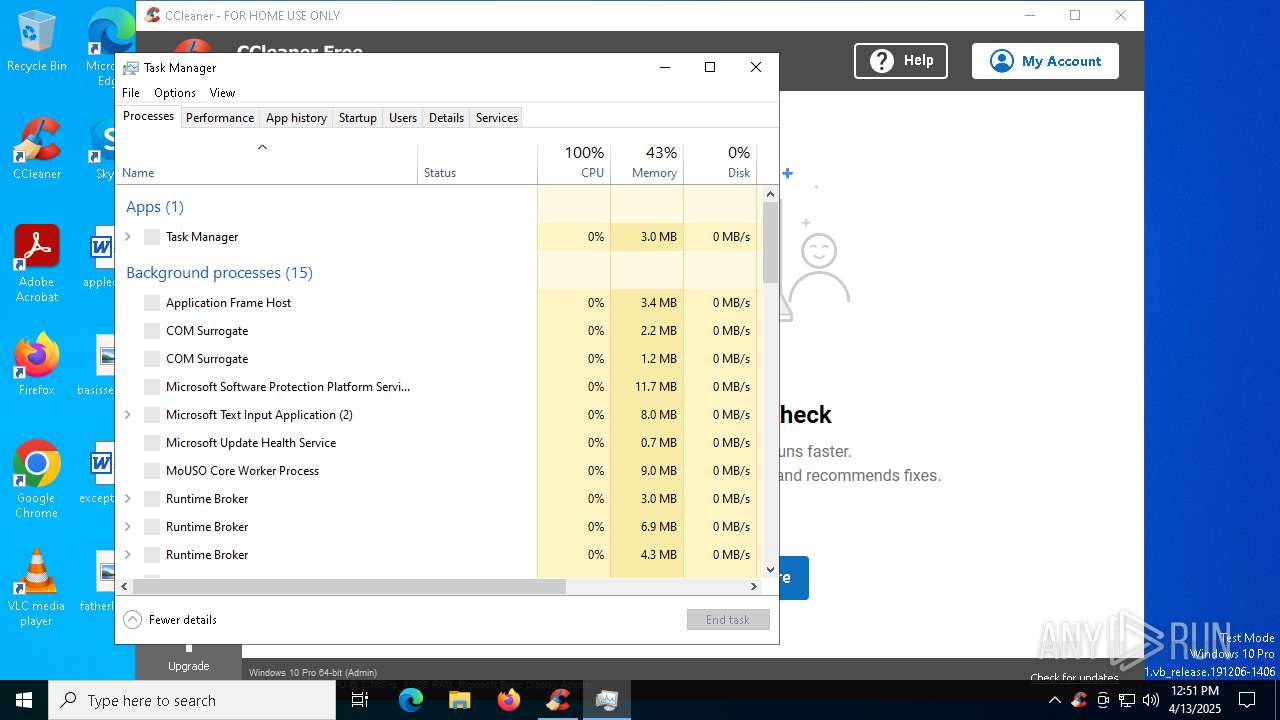Viewport: 1280px width, 720px height.
Task: Sort by the Name column header
Action: (x=267, y=163)
